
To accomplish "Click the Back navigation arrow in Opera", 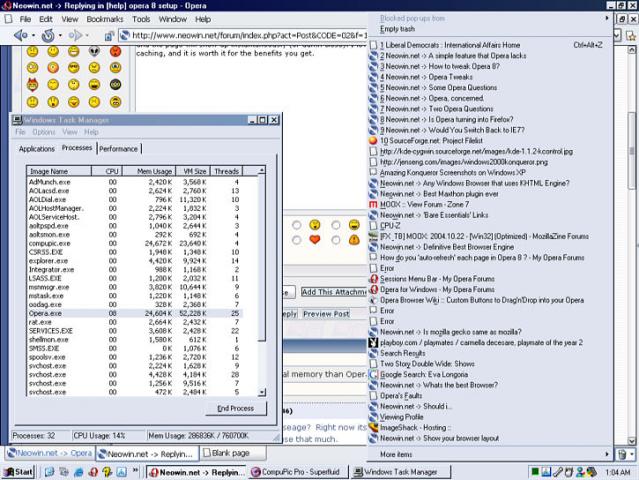I will (x=19, y=35).
